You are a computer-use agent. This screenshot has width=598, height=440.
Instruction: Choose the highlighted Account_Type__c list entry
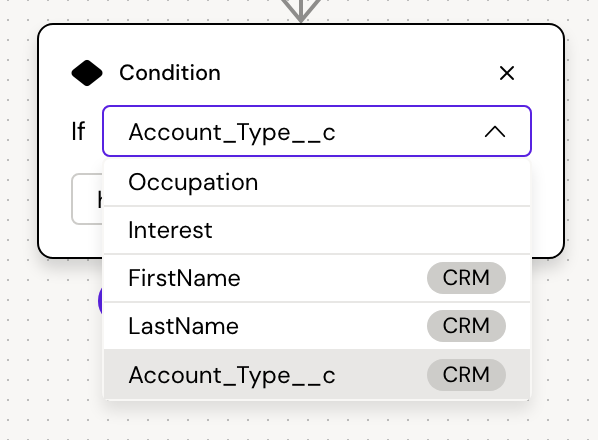317,375
